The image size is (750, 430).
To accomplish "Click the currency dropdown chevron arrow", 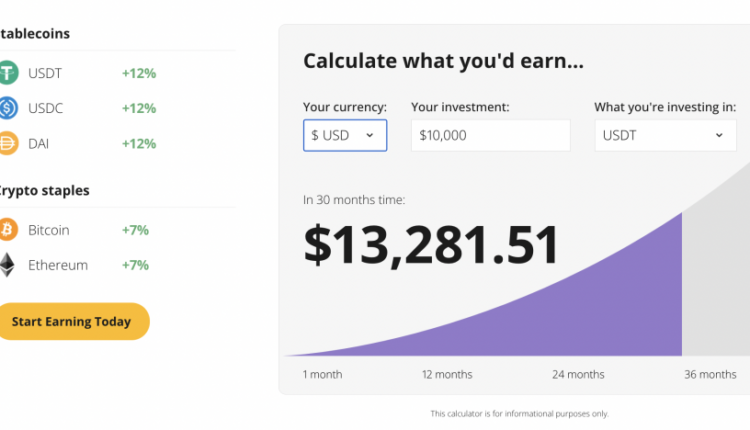I will 369,135.
